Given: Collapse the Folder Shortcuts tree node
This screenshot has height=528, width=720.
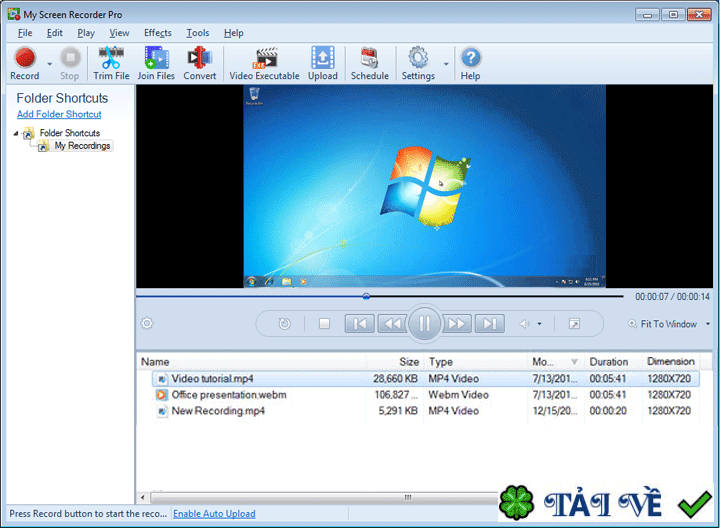Looking at the screenshot, I should pyautogui.click(x=16, y=134).
